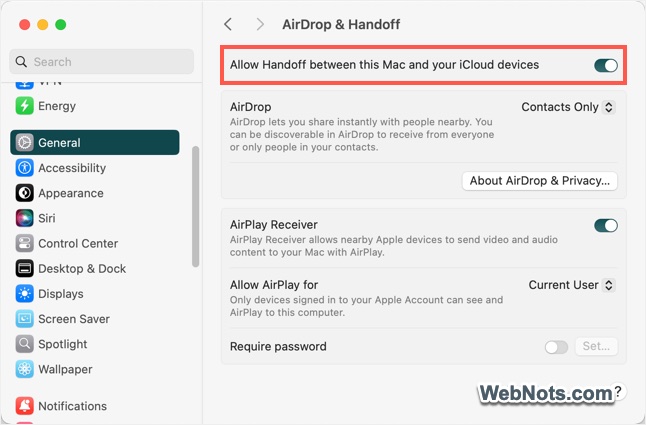Open Appearance settings
Image resolution: width=646 pixels, height=425 pixels.
(95, 193)
